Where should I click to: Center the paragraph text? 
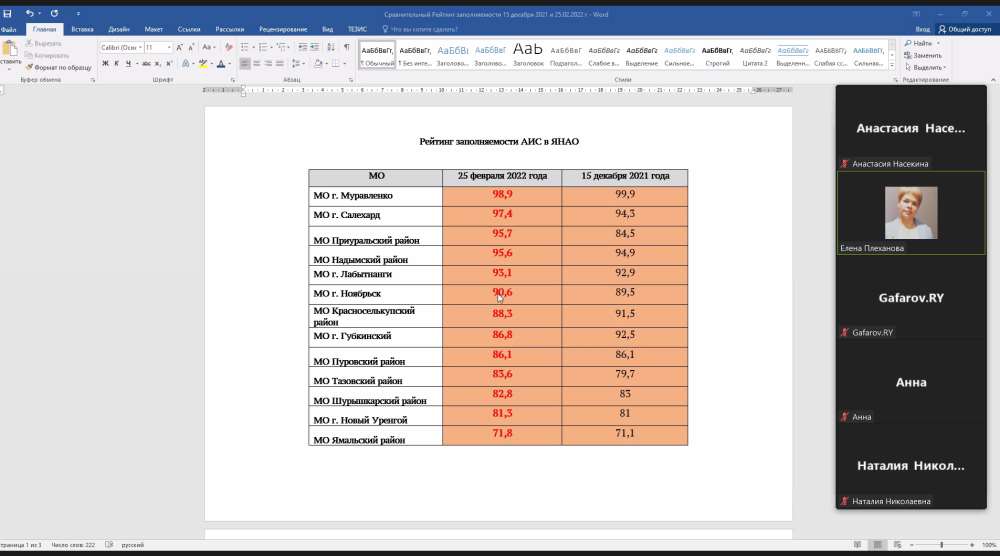point(256,64)
